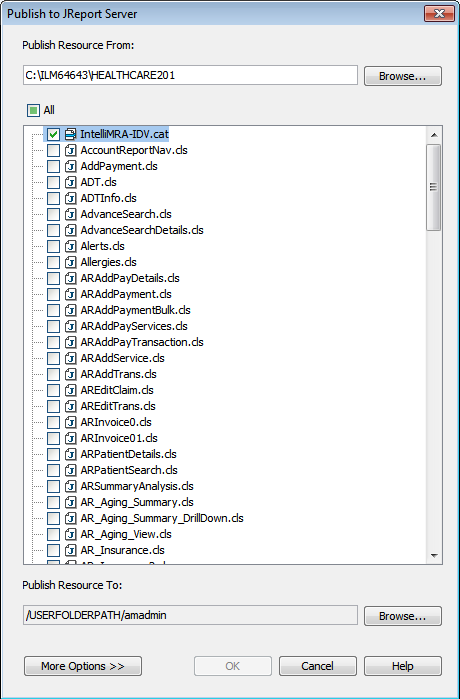The width and height of the screenshot is (460, 699).
Task: Toggle the All checkbox
Action: pyautogui.click(x=33, y=110)
